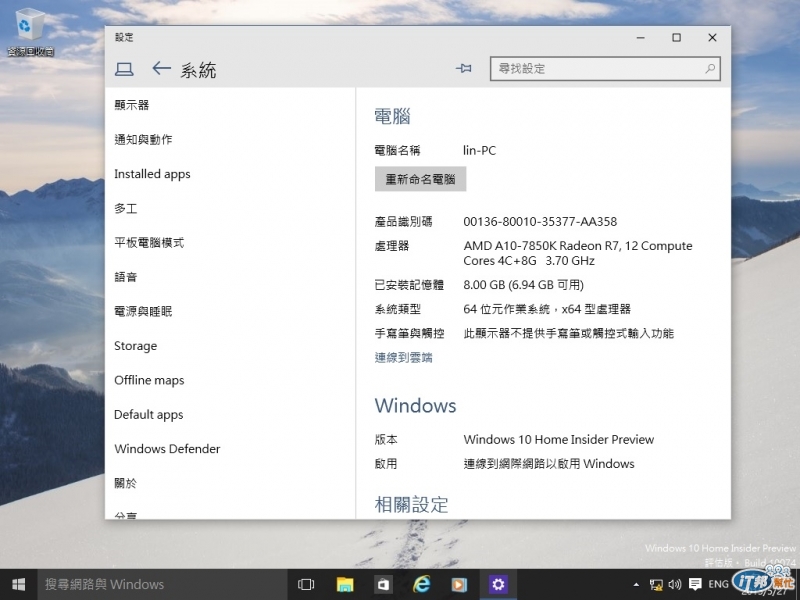The width and height of the screenshot is (800, 600).
Task: Click the 64 位元作業系統 system type value
Action: click(x=547, y=309)
